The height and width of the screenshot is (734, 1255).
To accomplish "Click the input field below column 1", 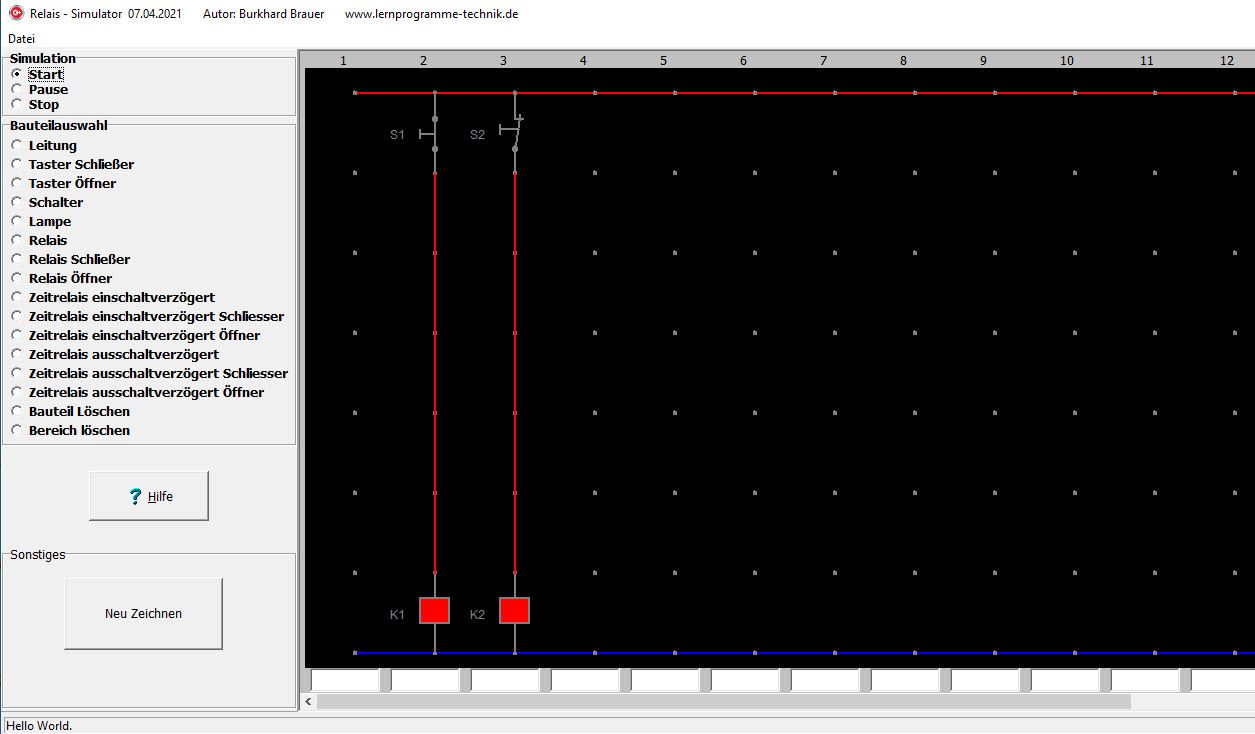I will click(x=345, y=680).
